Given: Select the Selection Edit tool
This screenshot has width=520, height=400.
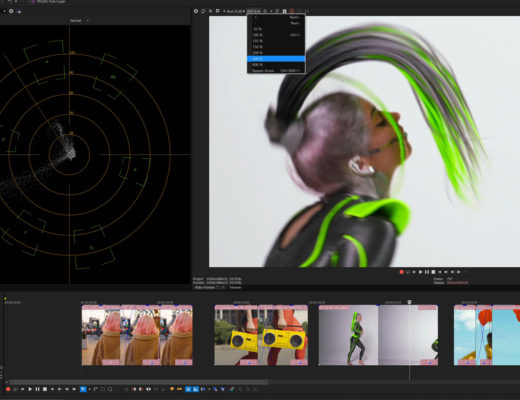Looking at the screenshot, I should (103, 389).
